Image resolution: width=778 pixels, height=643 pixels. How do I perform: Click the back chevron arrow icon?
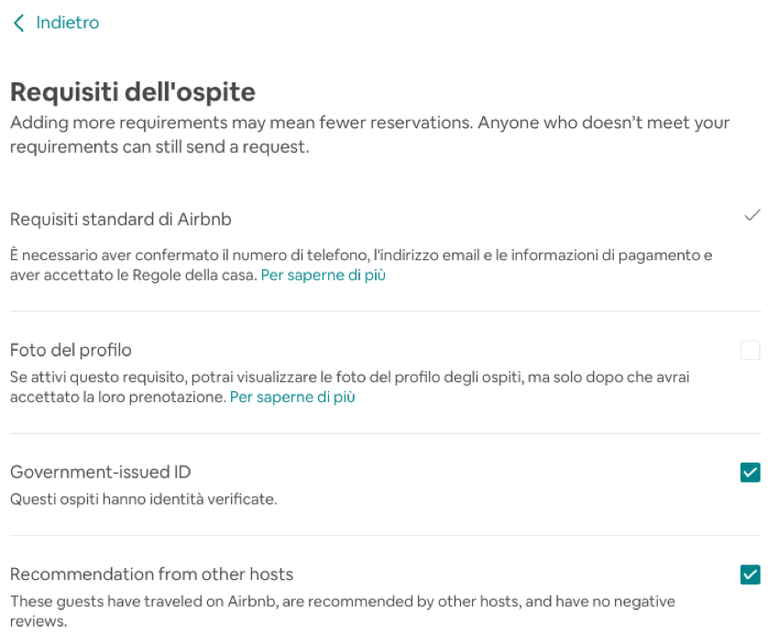[18, 23]
